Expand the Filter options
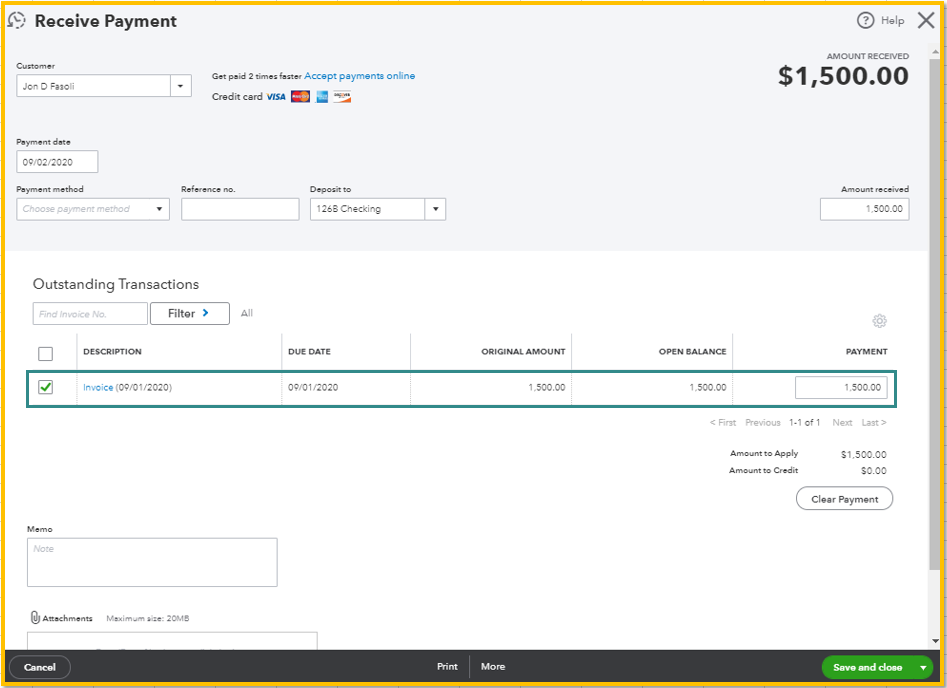Image resolution: width=947 pixels, height=688 pixels. click(x=190, y=313)
